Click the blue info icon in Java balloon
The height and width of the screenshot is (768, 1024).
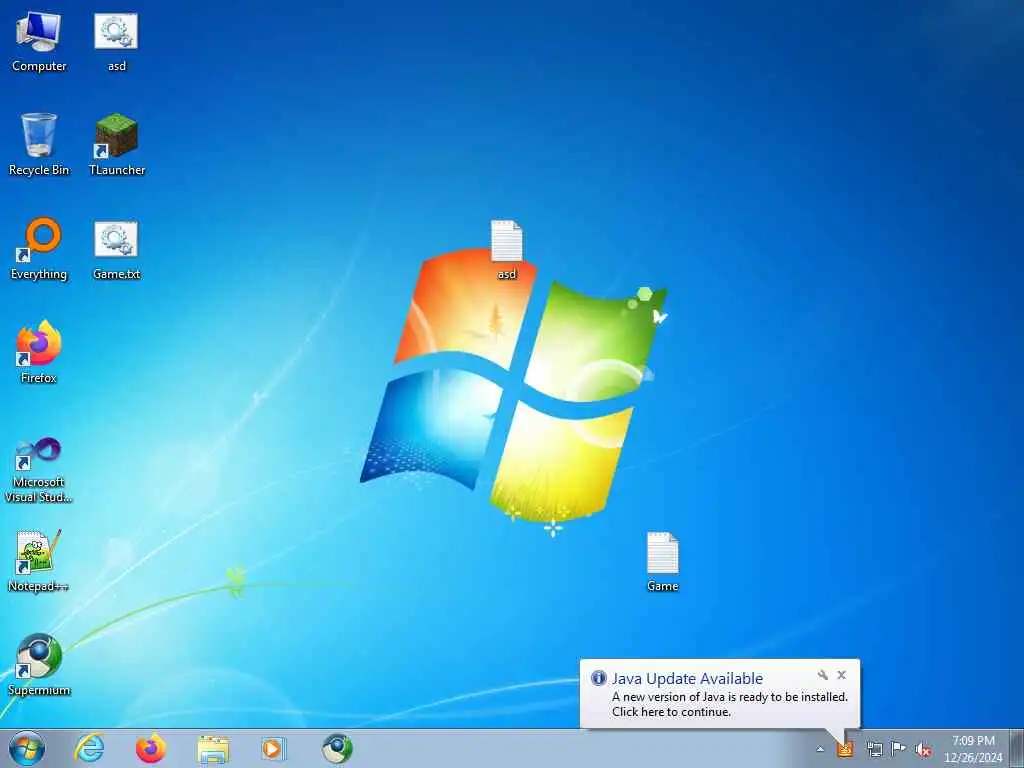(598, 678)
